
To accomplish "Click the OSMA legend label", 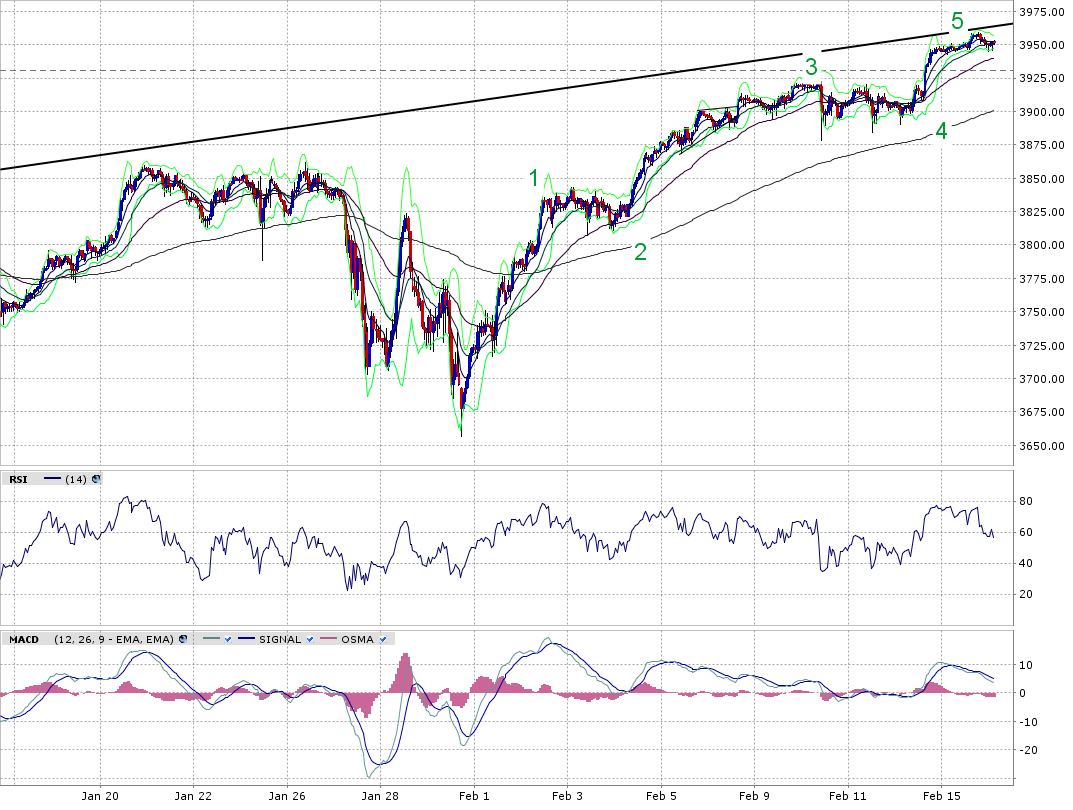I will pyautogui.click(x=357, y=640).
